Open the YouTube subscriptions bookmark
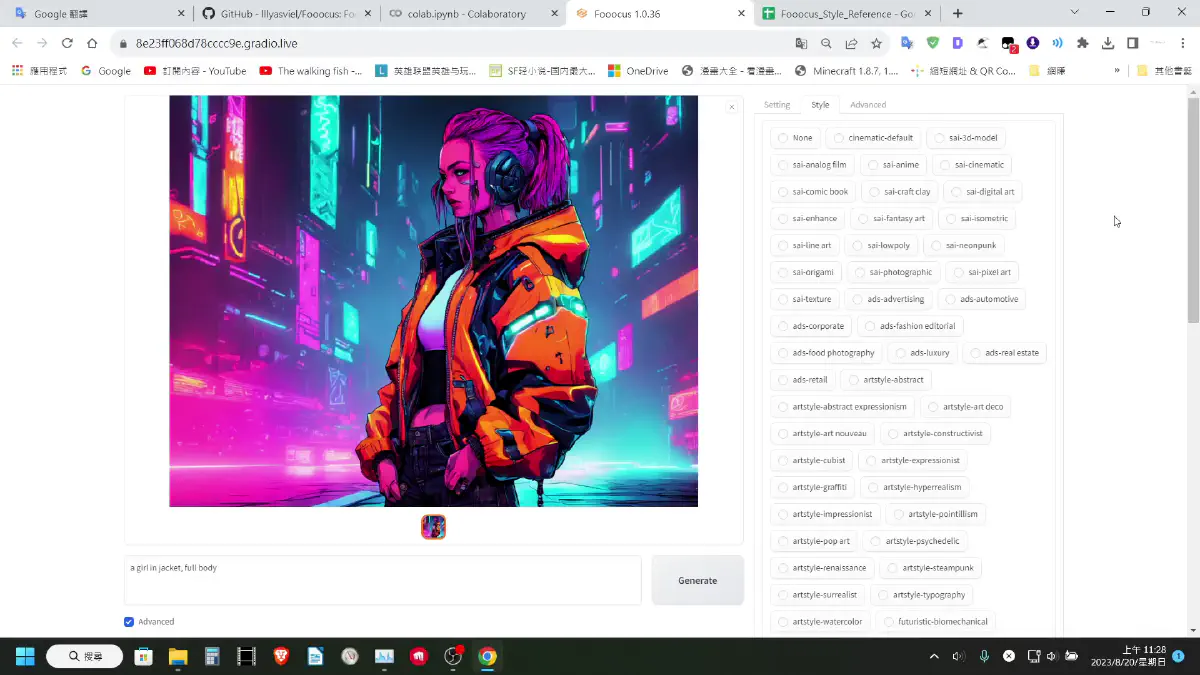Viewport: 1200px width, 675px height. tap(195, 71)
